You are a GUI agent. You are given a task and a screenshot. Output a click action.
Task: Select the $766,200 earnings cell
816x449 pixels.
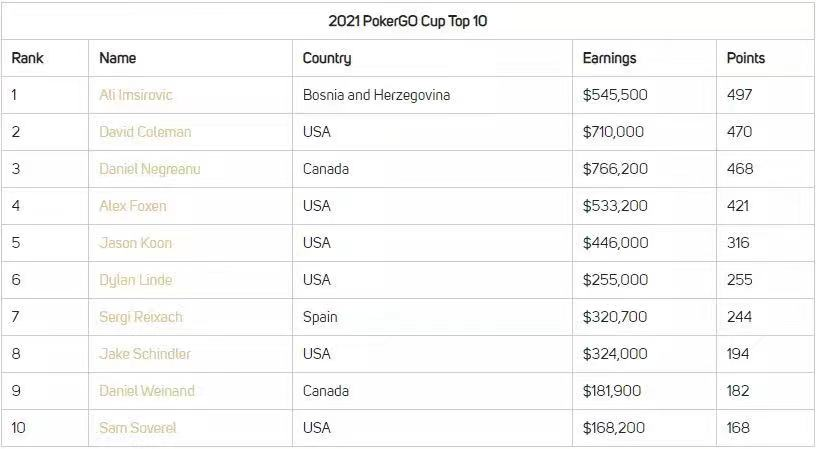[615, 169]
